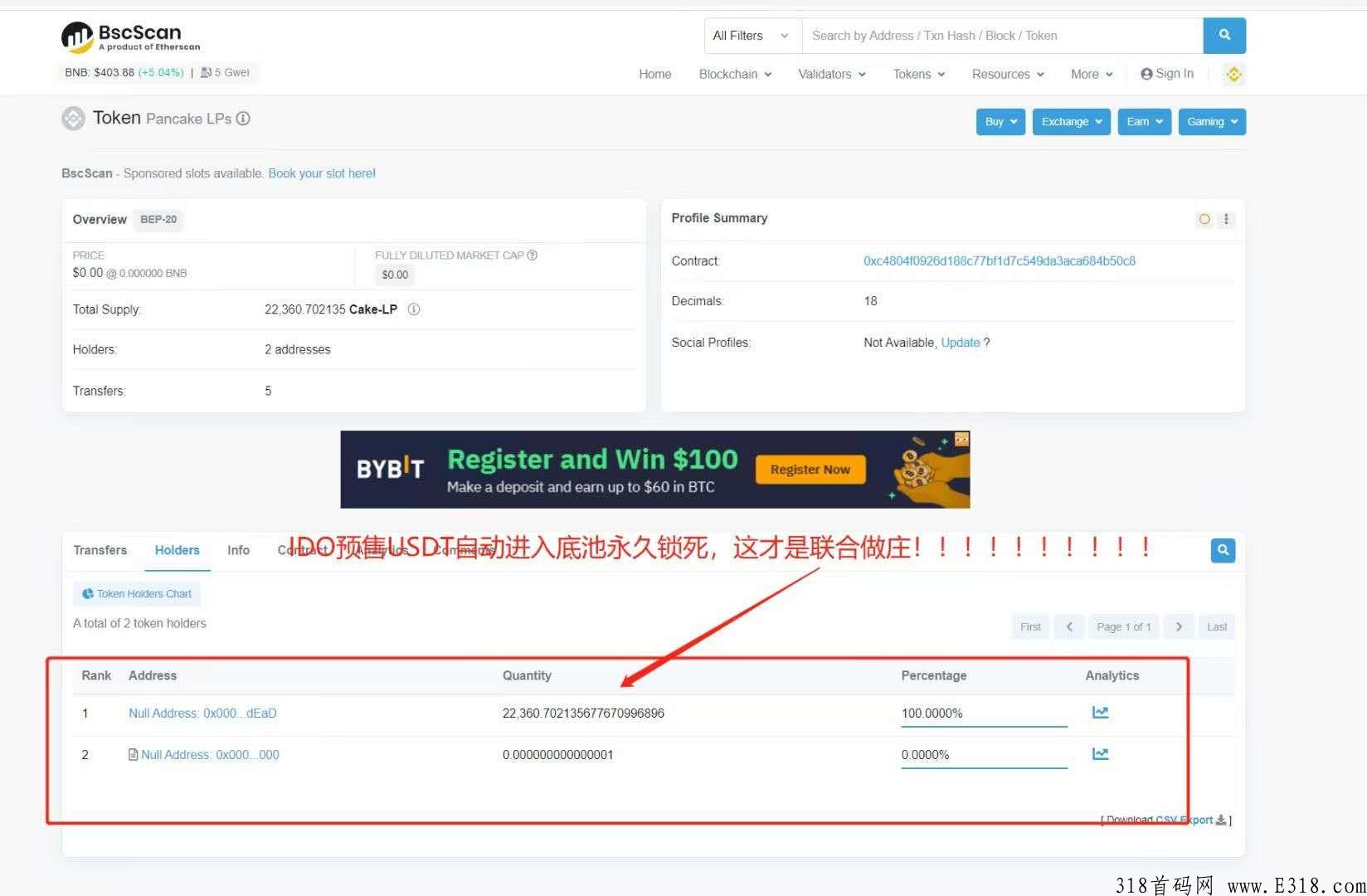
Task: Expand the More menu
Action: [1092, 74]
